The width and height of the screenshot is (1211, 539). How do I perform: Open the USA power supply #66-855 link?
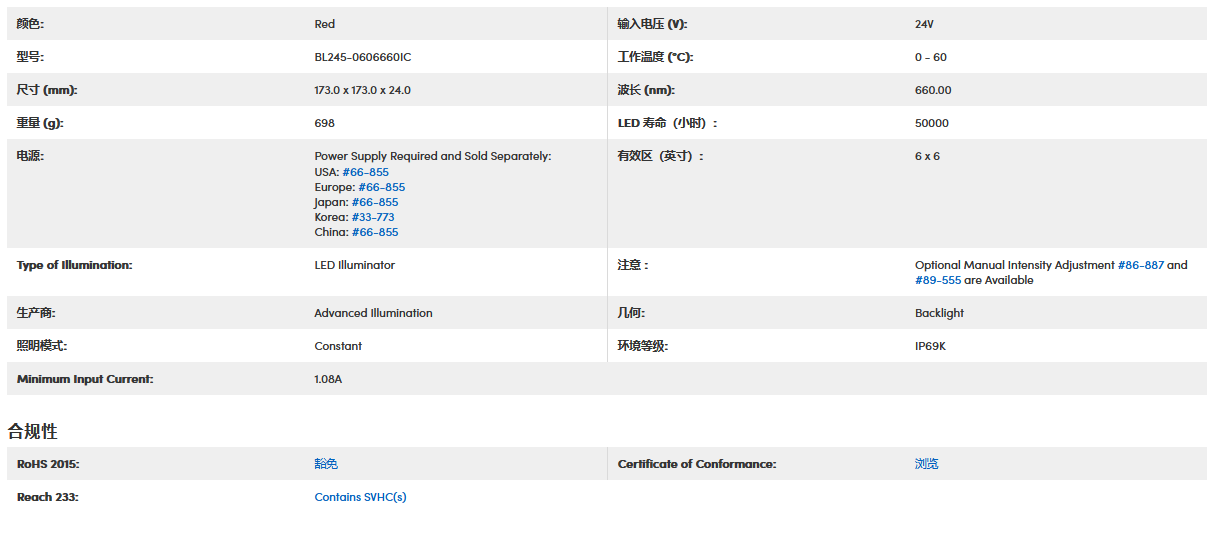click(365, 172)
